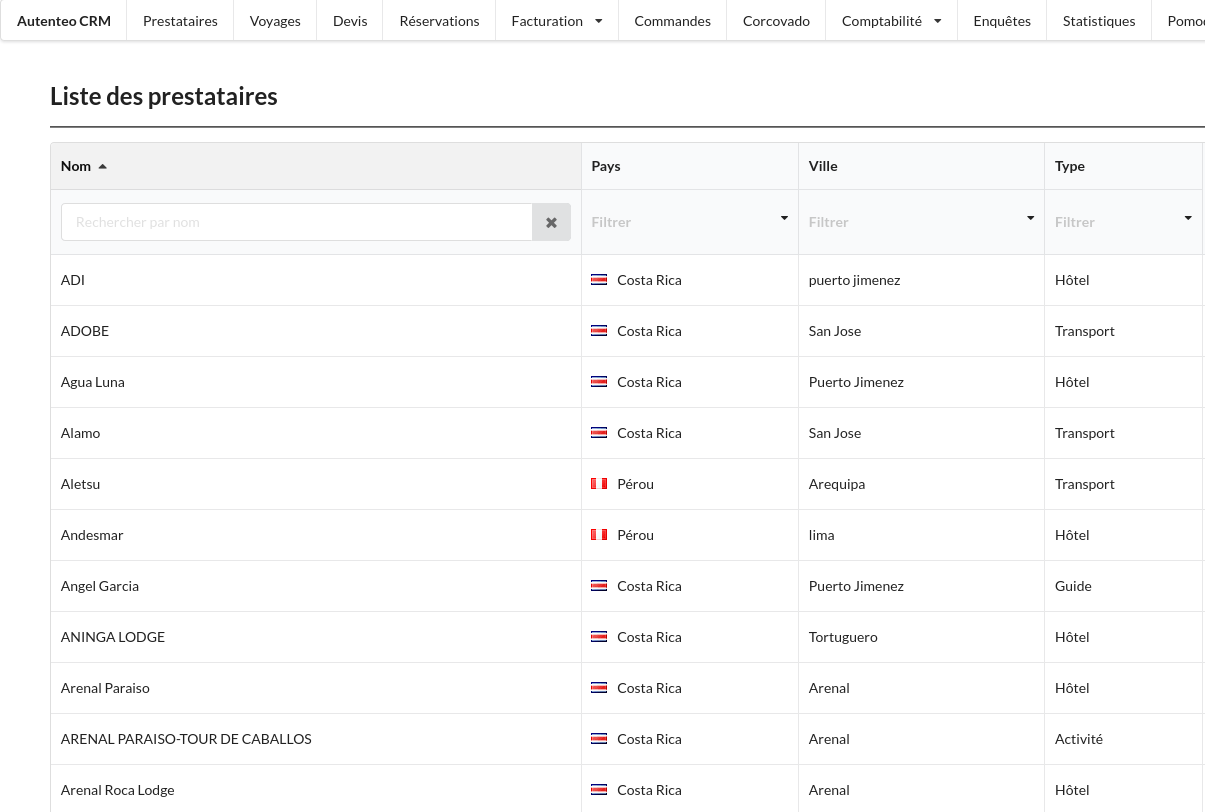
Task: Click the Peru flag in Aletsu row
Action: [x=599, y=484]
